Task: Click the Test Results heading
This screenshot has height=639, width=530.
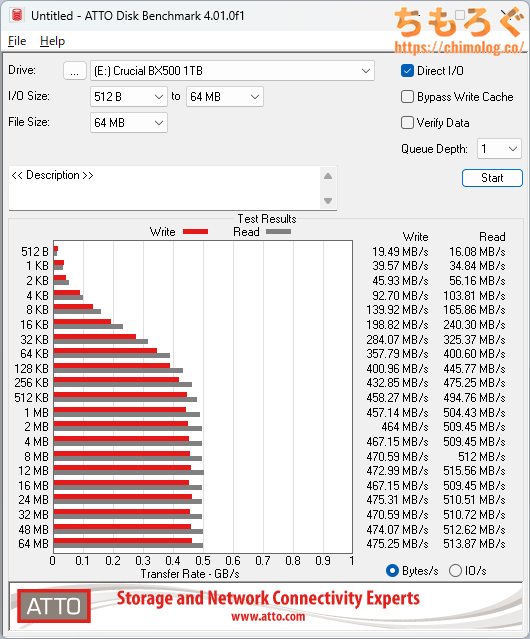Action: pos(267,219)
